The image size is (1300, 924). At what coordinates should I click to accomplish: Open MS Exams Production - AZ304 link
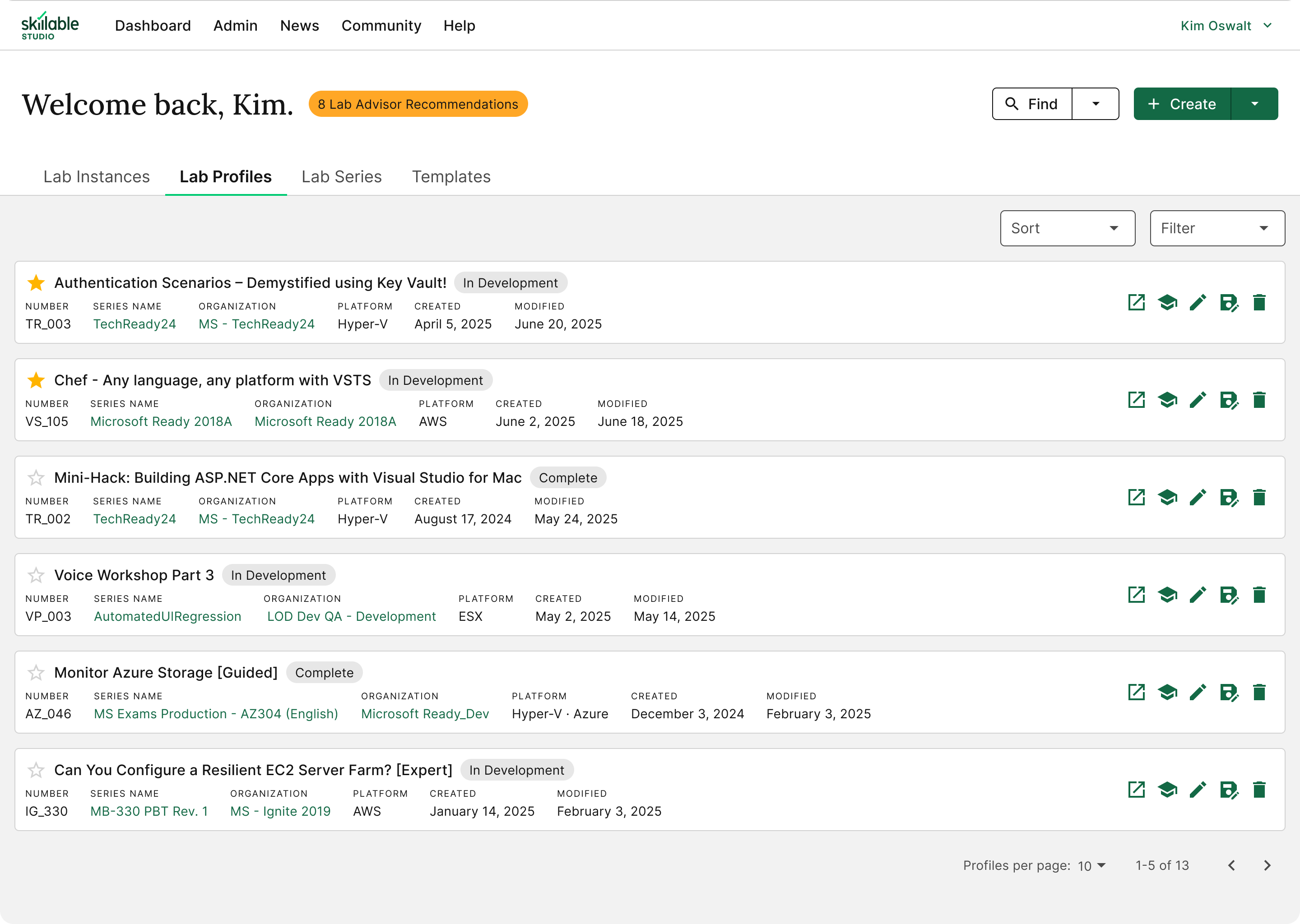[x=216, y=713]
